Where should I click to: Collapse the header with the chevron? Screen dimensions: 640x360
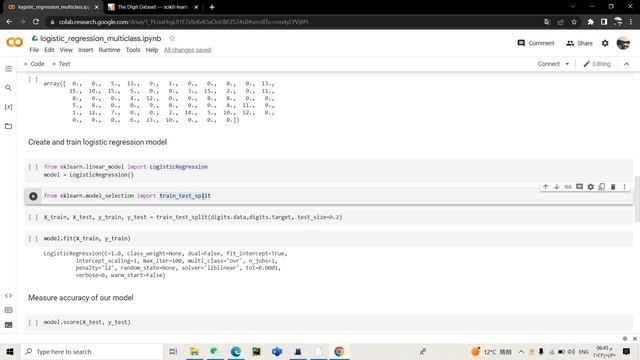point(627,64)
